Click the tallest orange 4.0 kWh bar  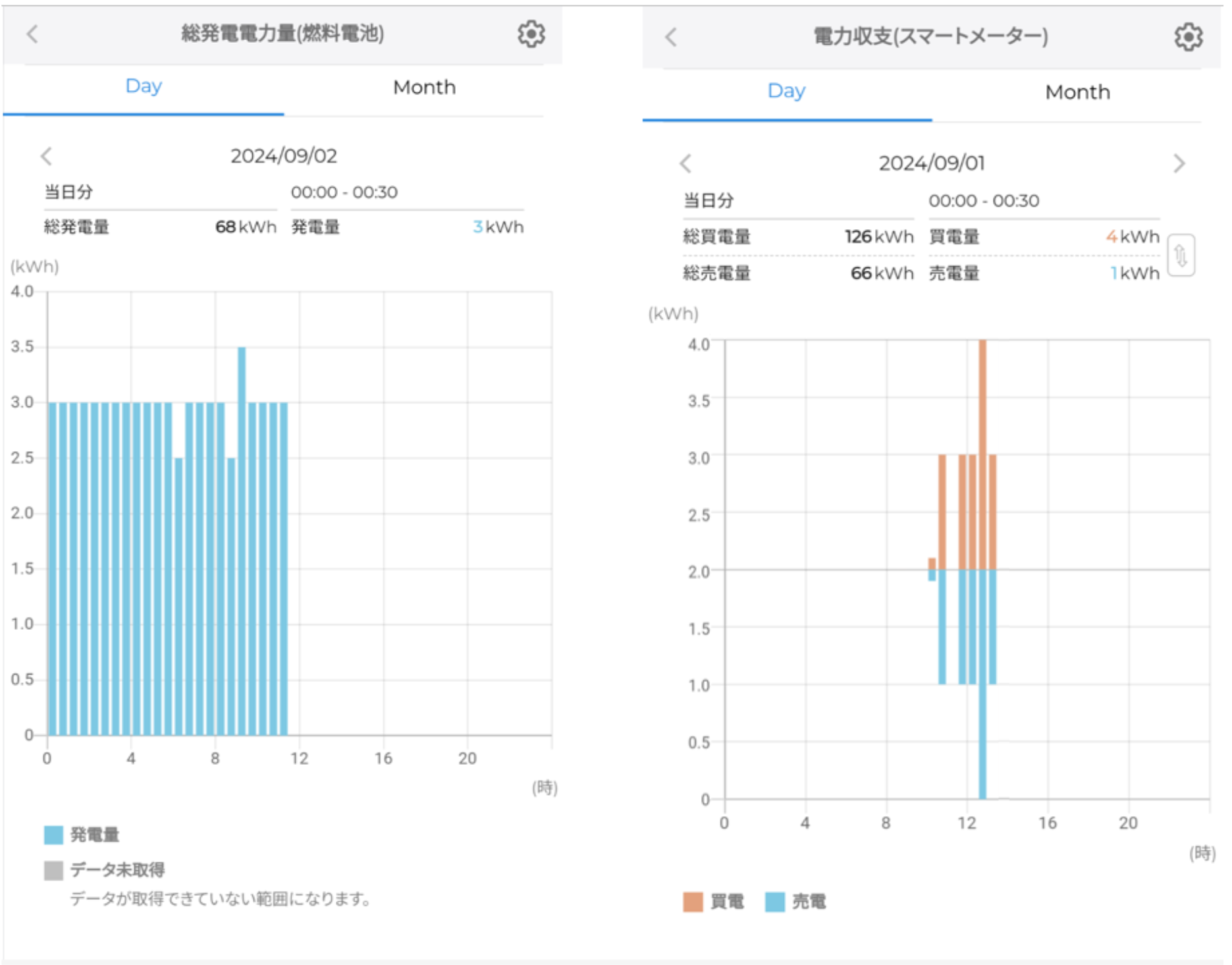pos(982,455)
